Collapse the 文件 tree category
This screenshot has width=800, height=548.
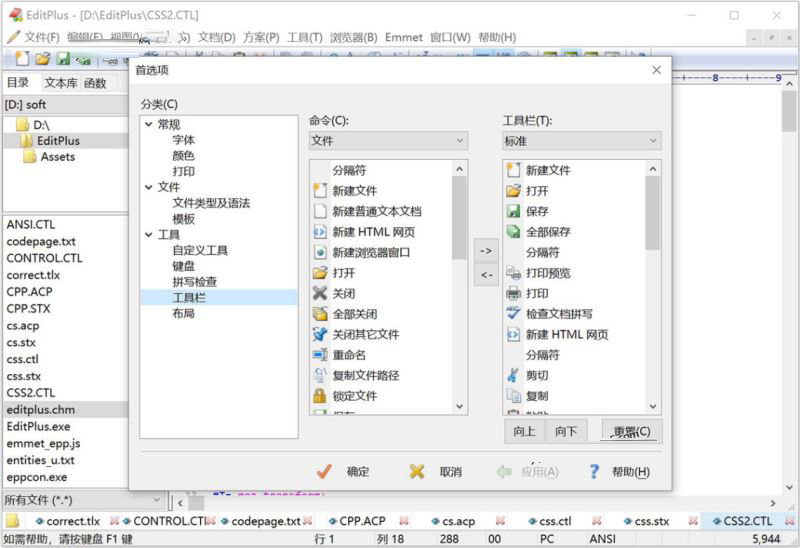click(148, 187)
